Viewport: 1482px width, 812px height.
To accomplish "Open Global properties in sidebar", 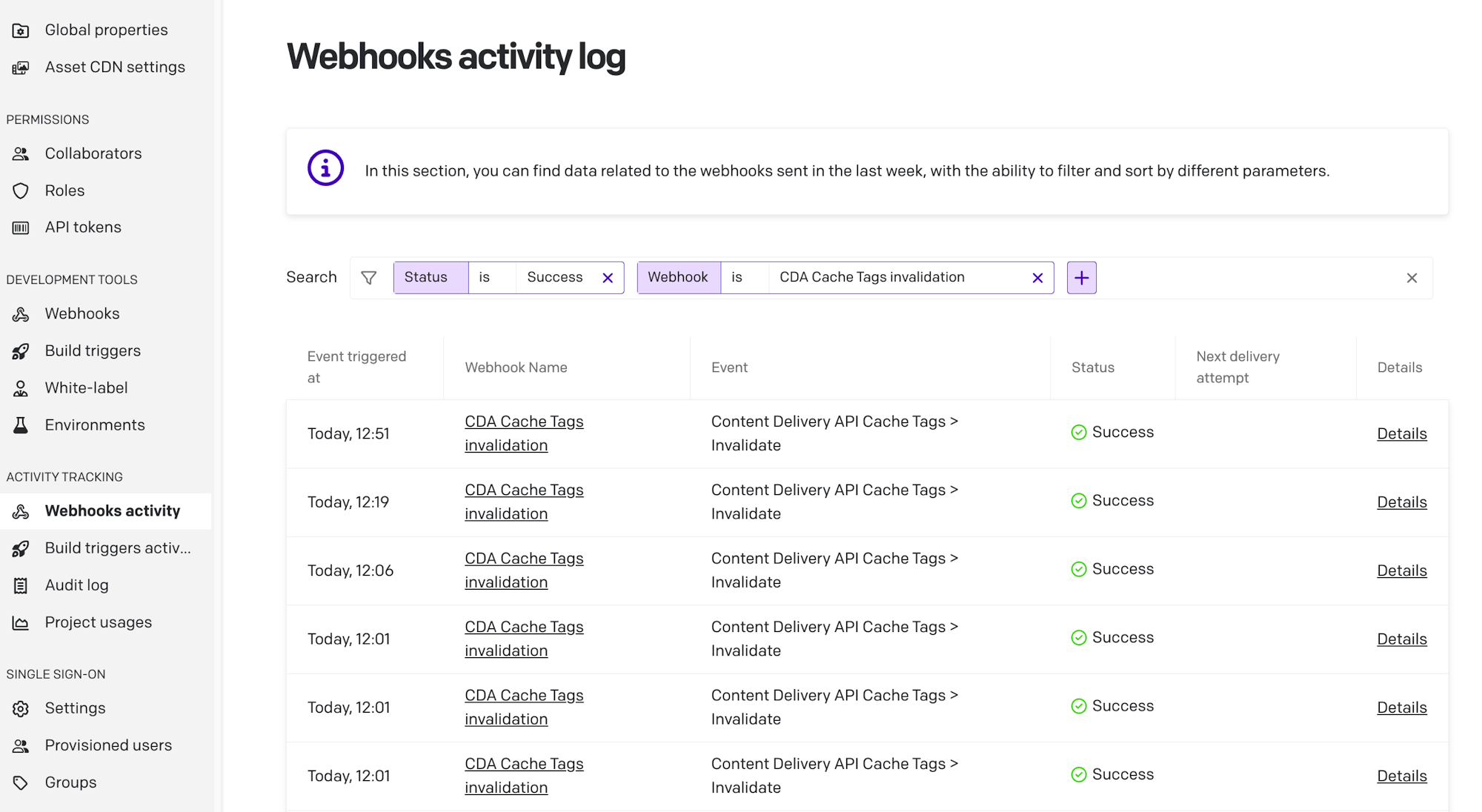I will (106, 30).
